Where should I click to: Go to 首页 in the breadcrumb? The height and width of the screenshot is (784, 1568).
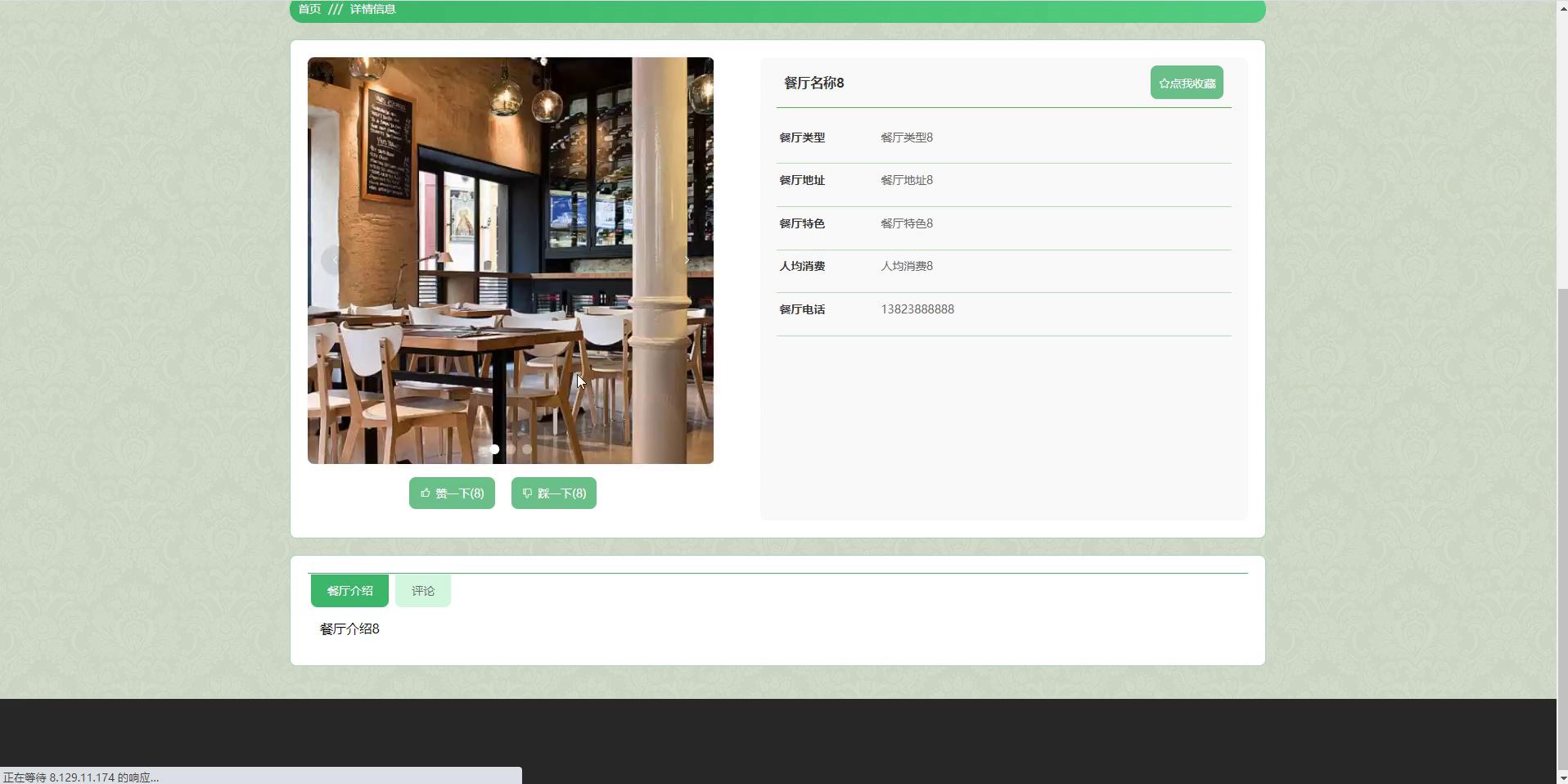click(309, 9)
